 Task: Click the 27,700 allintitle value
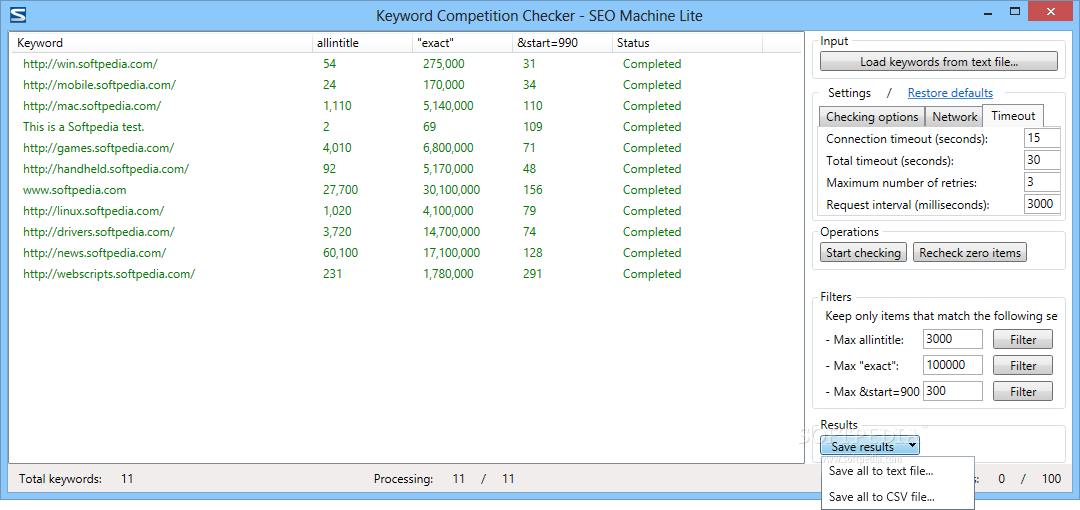click(340, 190)
